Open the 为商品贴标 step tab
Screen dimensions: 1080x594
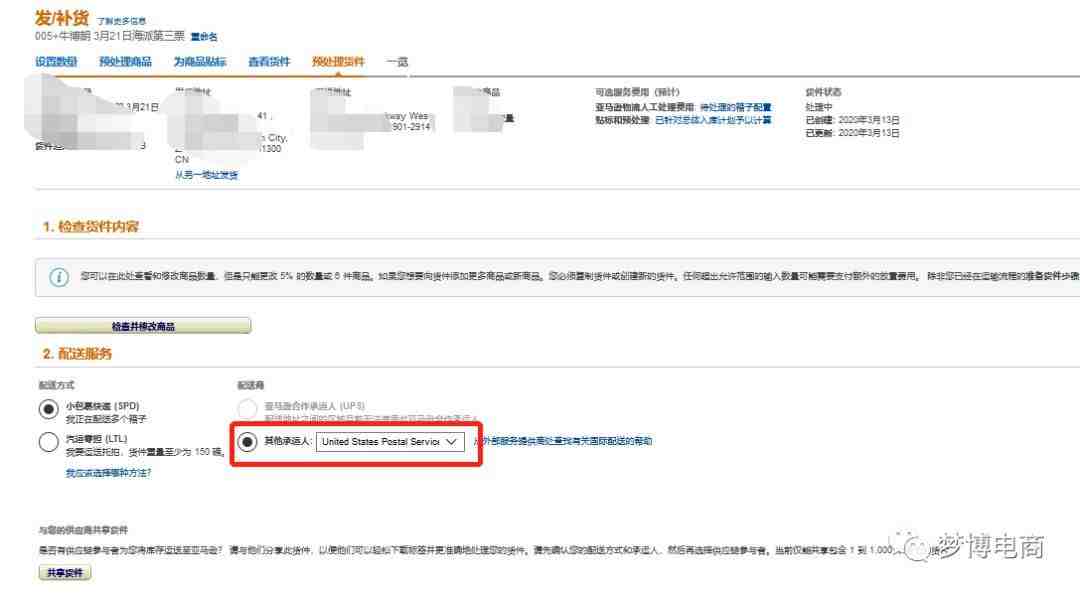click(x=200, y=61)
